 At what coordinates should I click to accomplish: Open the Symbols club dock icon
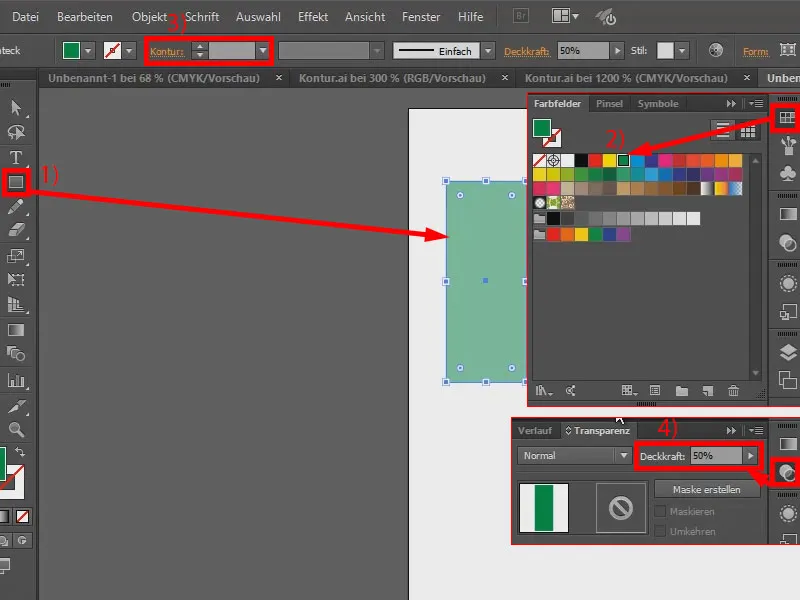(x=788, y=173)
